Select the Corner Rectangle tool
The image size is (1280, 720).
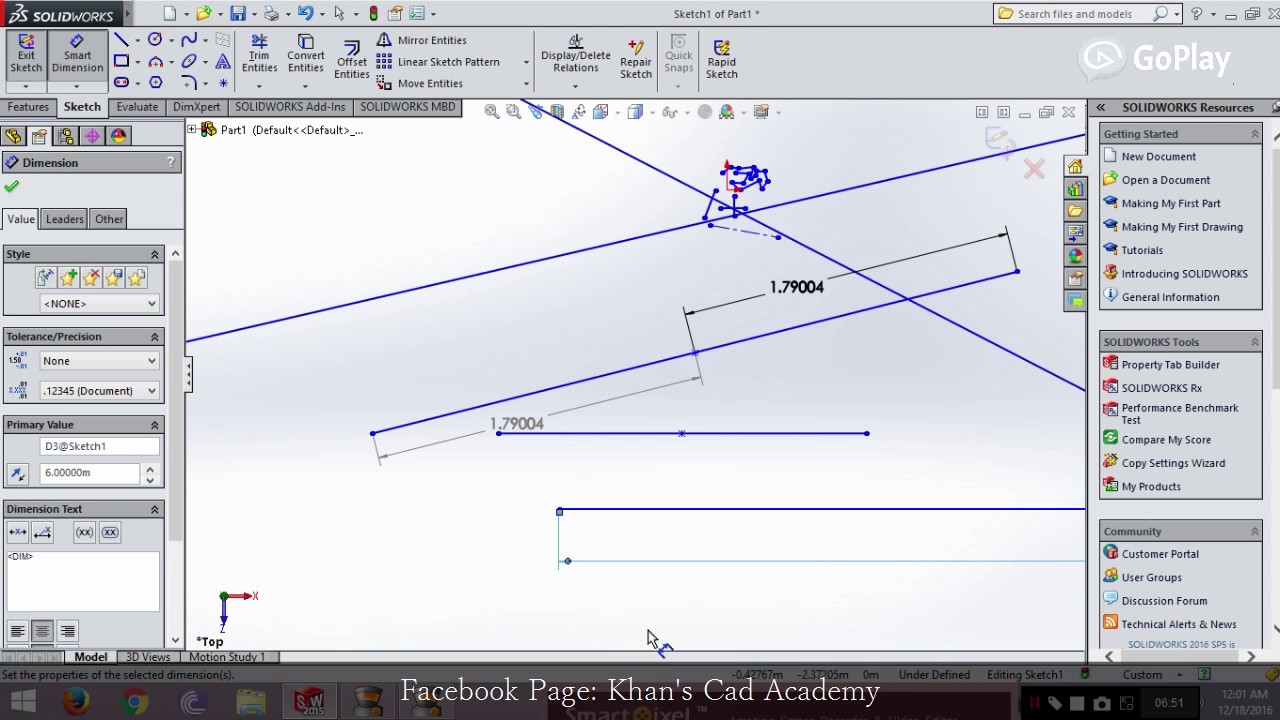tap(121, 61)
